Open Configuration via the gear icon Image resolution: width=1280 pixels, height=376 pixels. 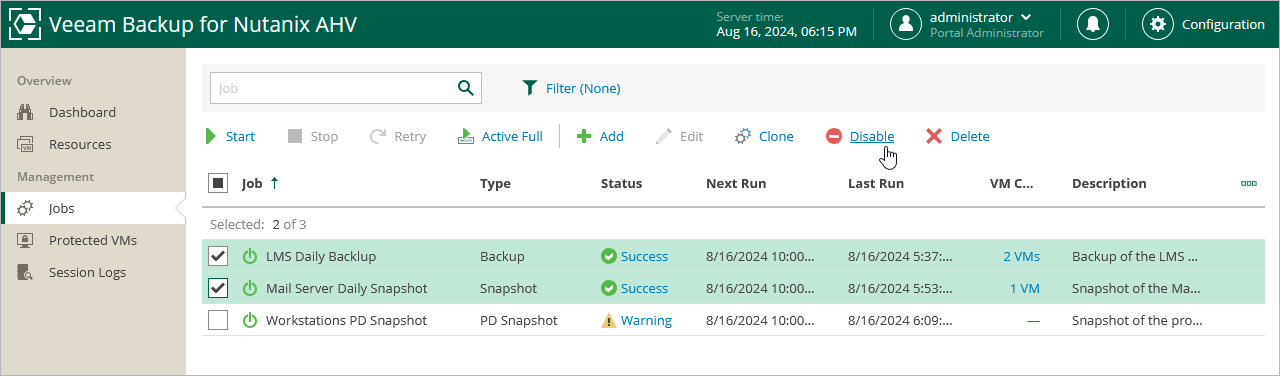click(x=1158, y=24)
